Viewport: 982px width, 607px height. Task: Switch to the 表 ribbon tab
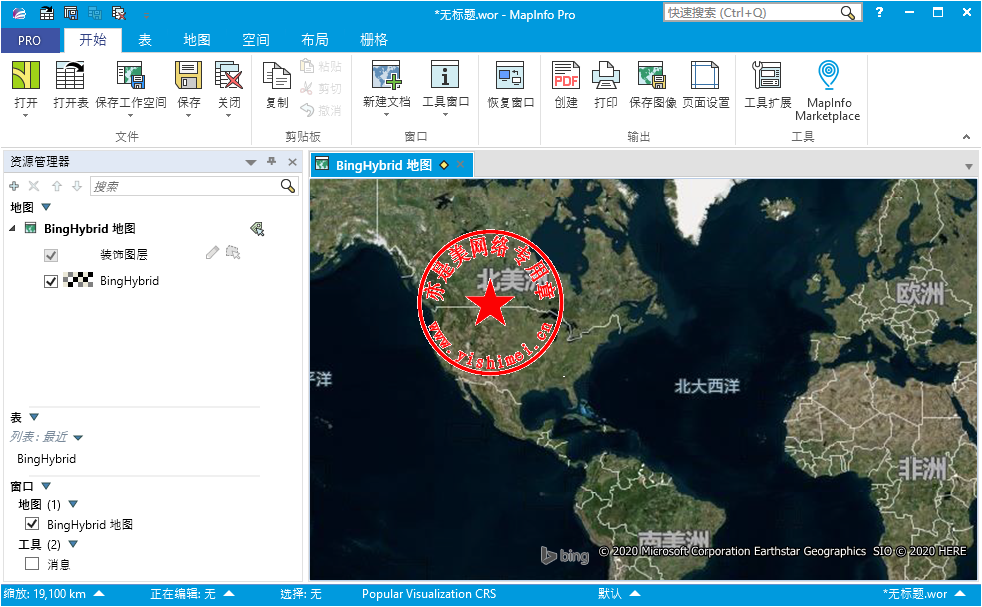click(x=145, y=40)
